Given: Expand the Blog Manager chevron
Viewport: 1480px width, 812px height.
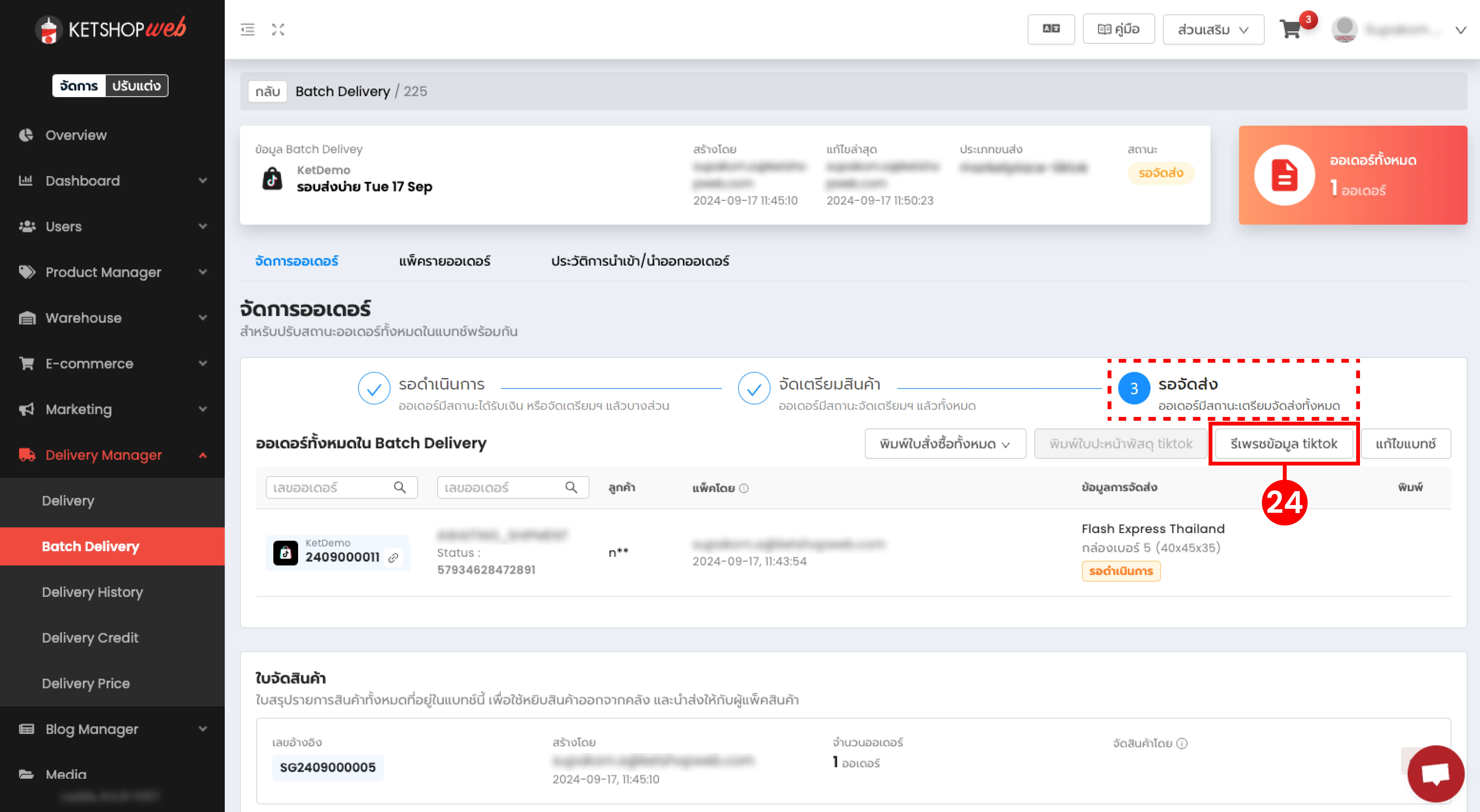Looking at the screenshot, I should click(x=203, y=729).
